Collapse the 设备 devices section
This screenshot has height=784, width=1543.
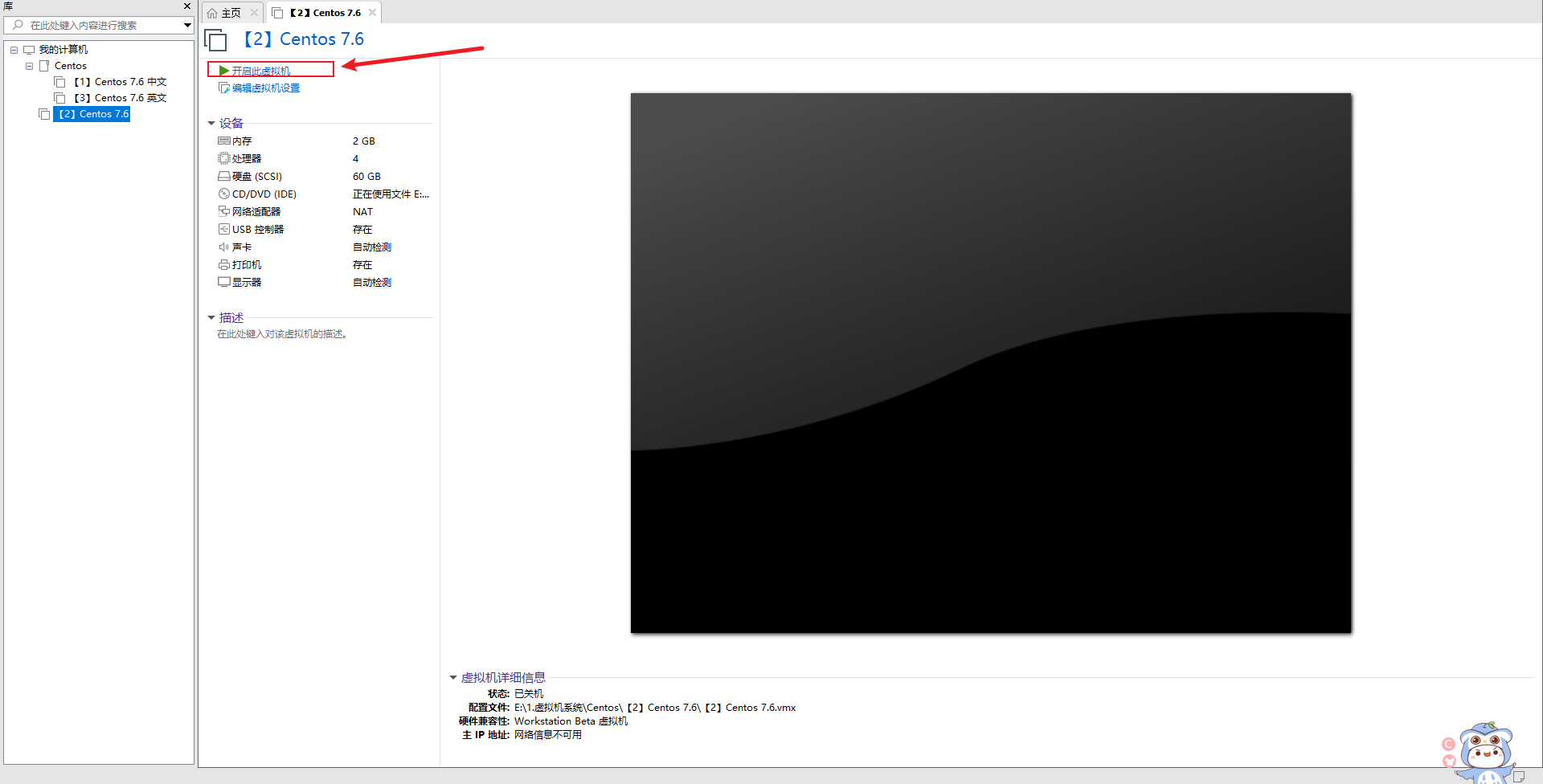click(211, 123)
